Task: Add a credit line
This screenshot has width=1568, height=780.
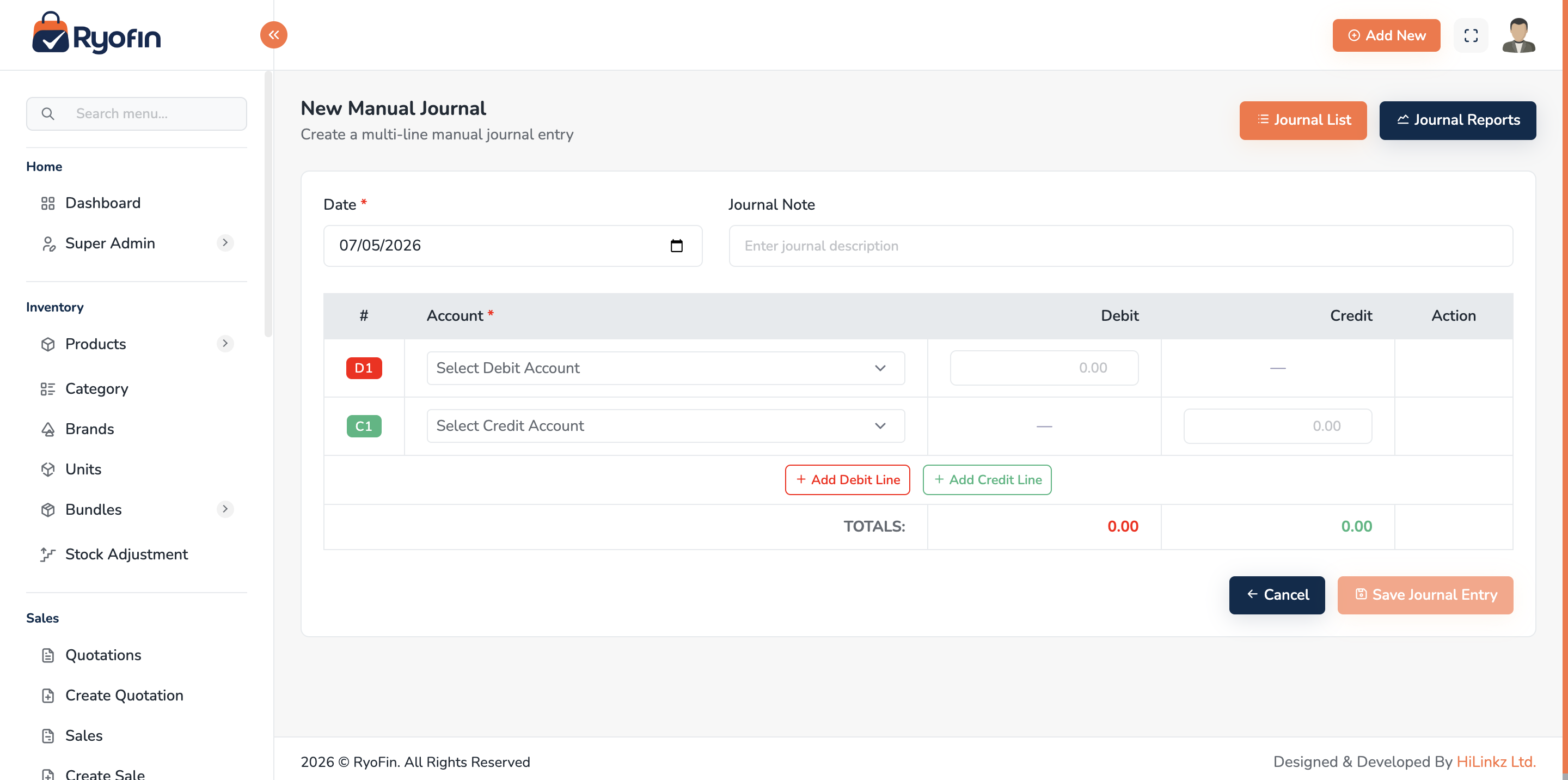Action: 987,480
